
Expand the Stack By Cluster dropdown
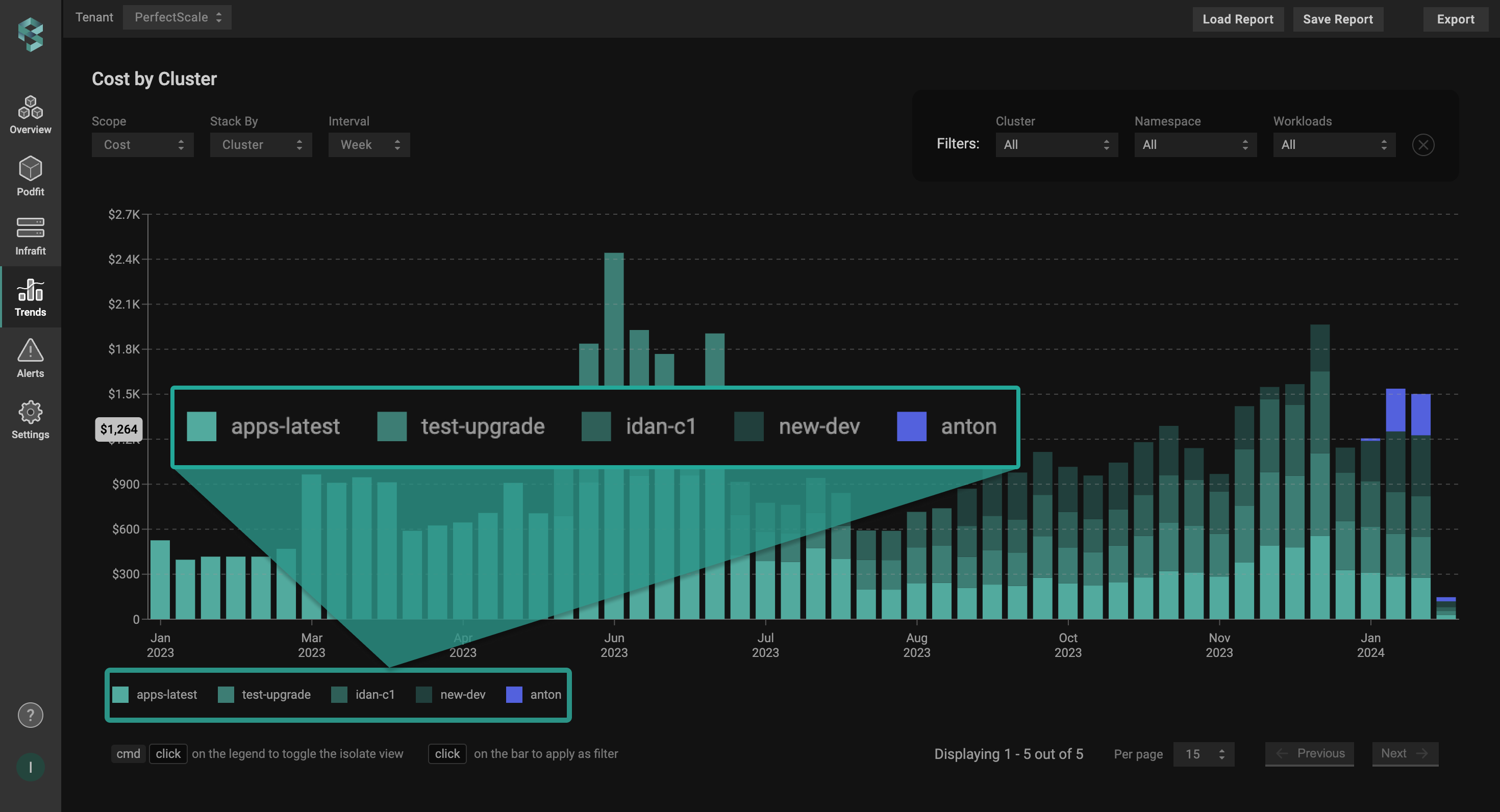(260, 145)
